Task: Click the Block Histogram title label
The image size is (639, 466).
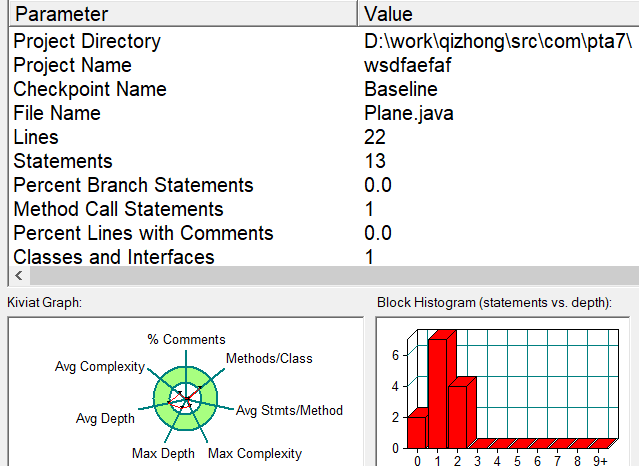Action: pyautogui.click(x=494, y=303)
